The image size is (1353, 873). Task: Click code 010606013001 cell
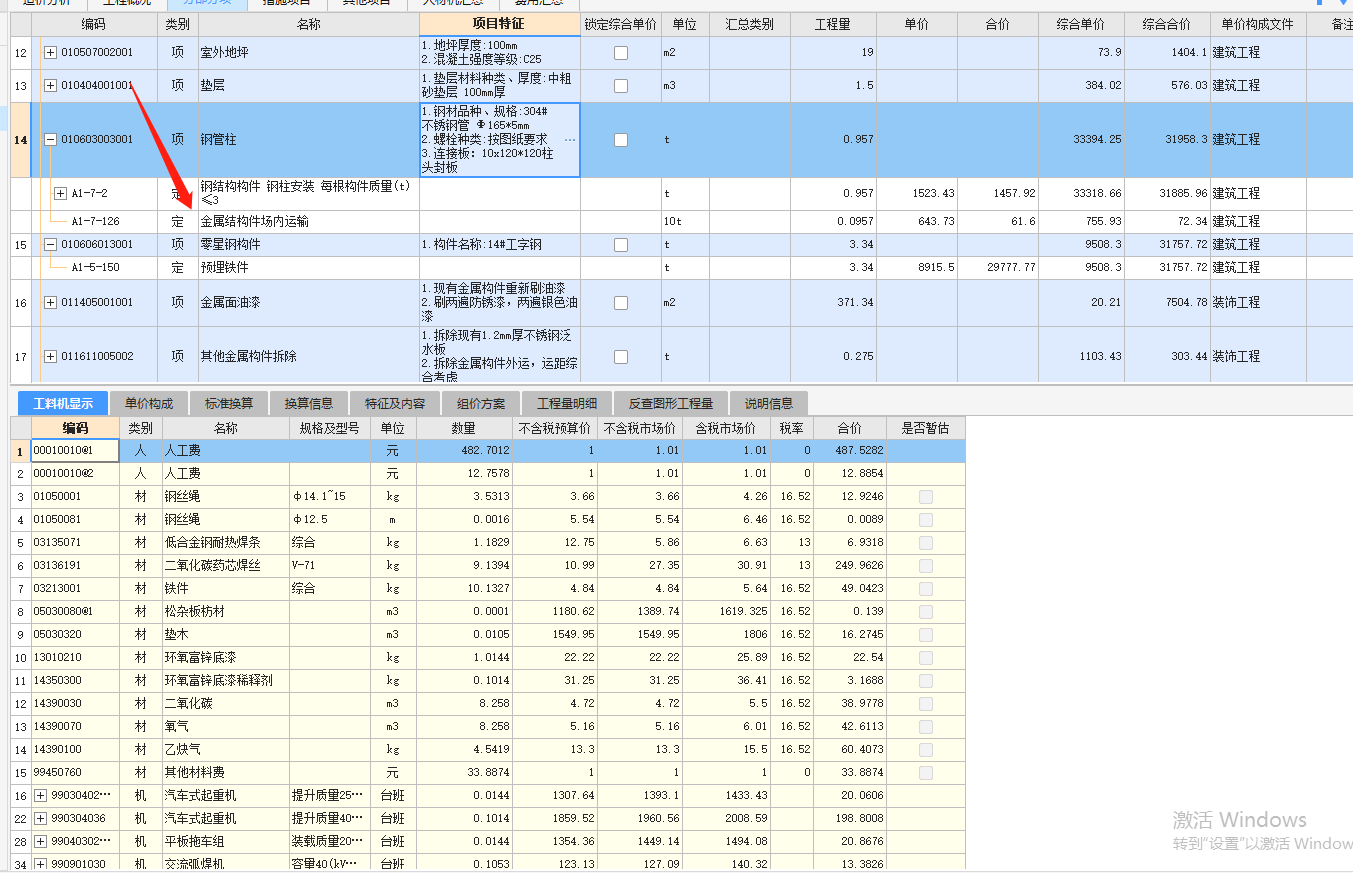point(97,244)
